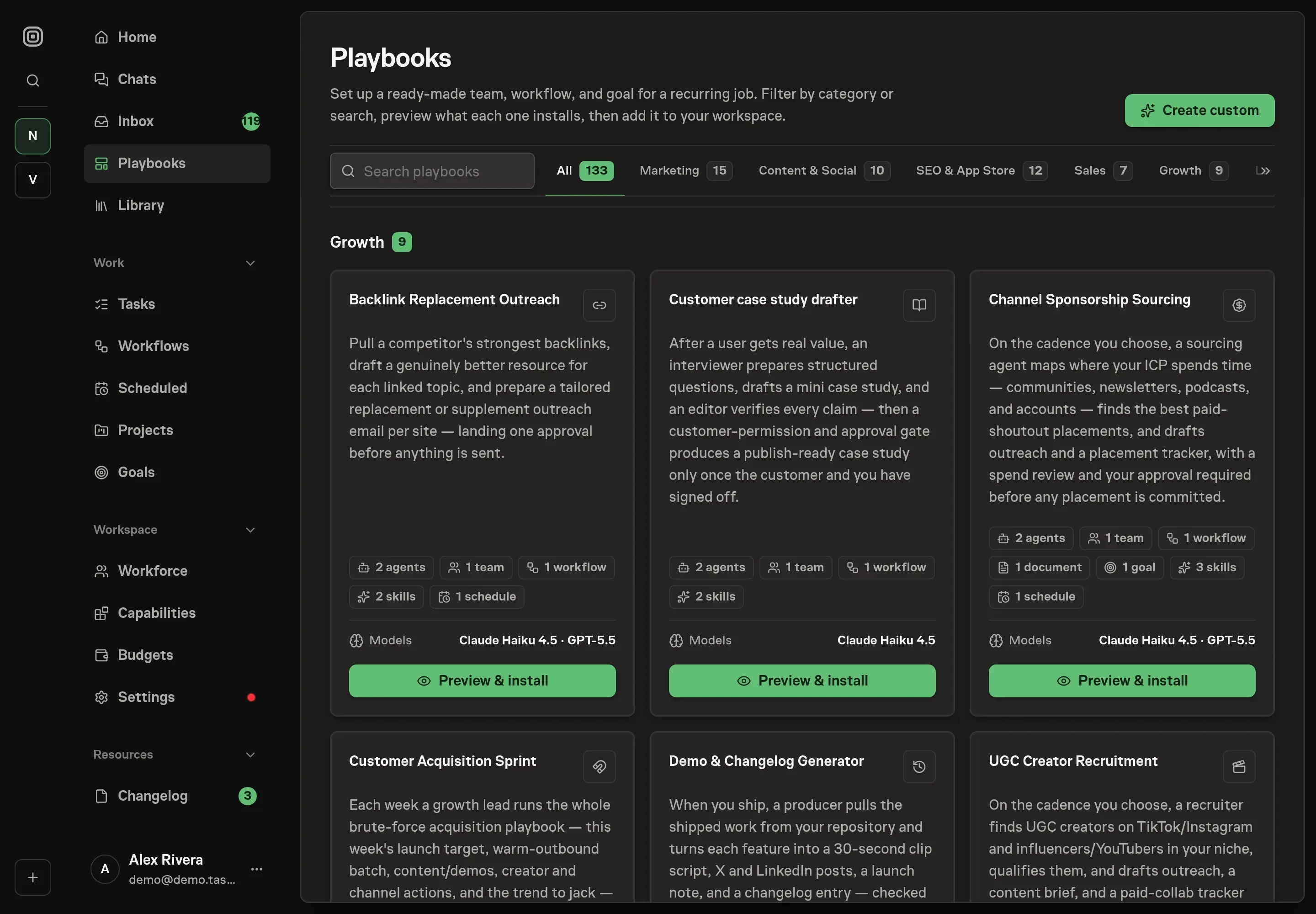The image size is (1316, 914).
Task: Click the history icon on Demo & Changelog Generator
Action: click(x=919, y=767)
